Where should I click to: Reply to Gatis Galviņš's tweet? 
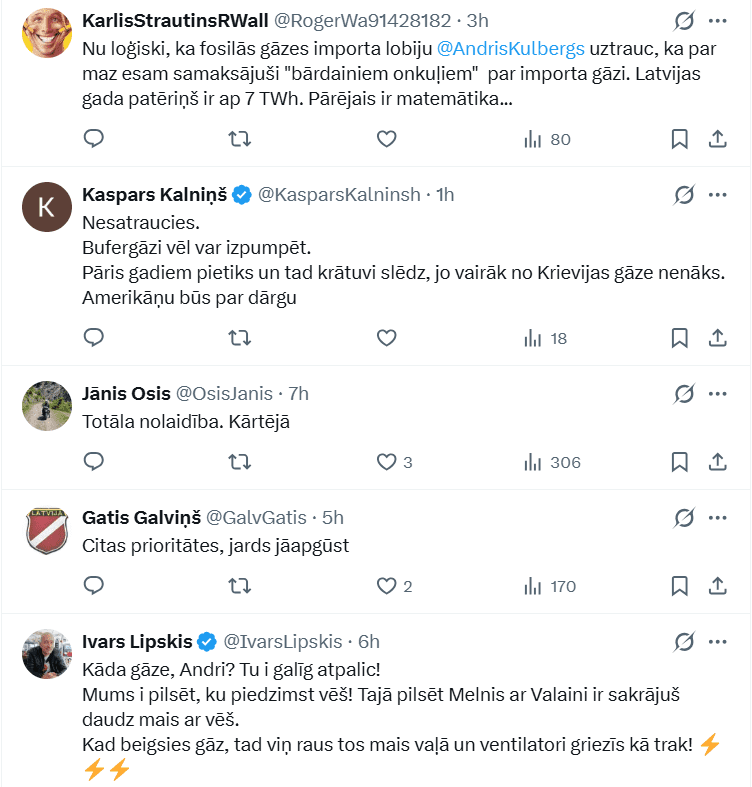point(94,586)
